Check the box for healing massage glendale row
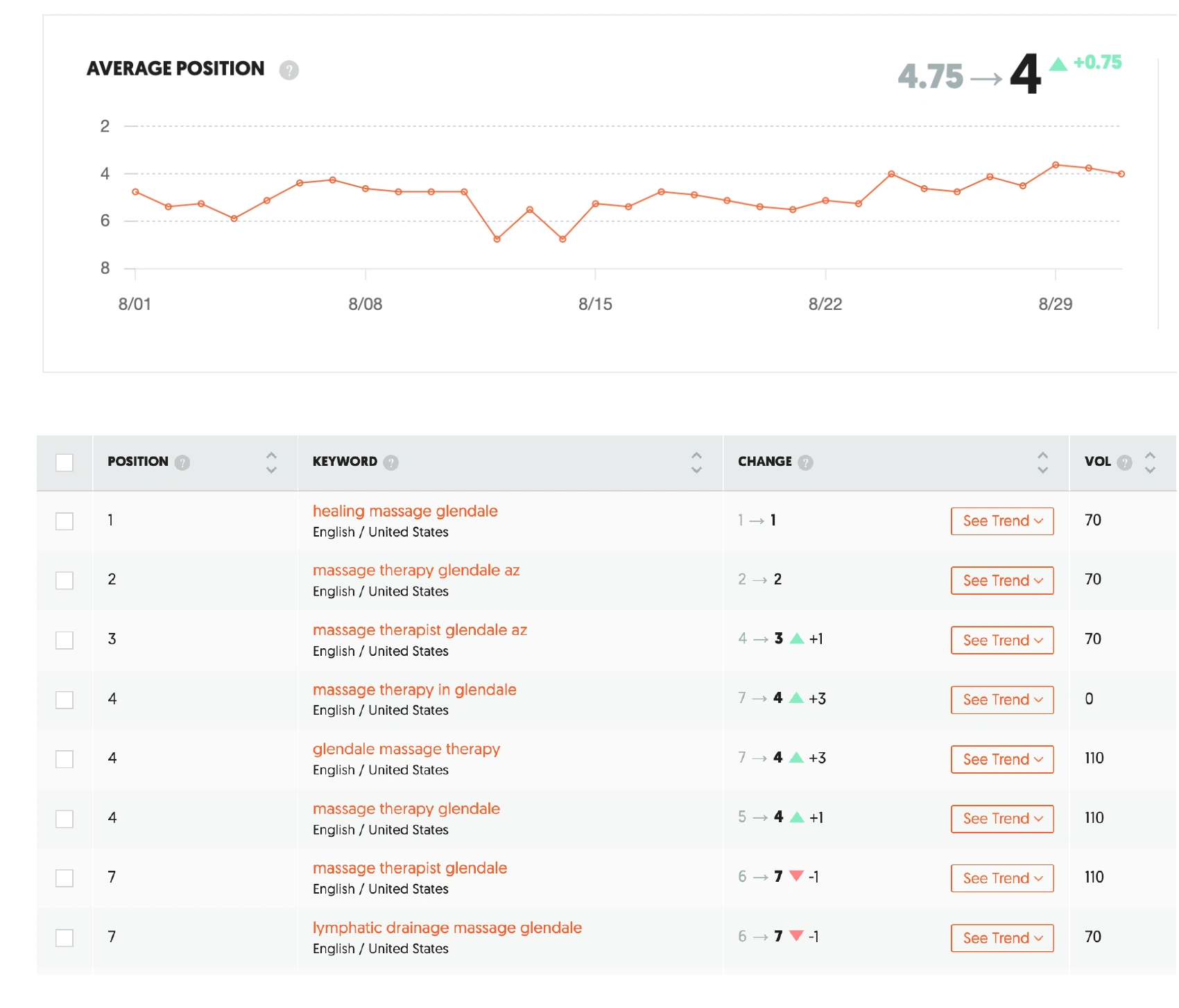 pos(64,521)
